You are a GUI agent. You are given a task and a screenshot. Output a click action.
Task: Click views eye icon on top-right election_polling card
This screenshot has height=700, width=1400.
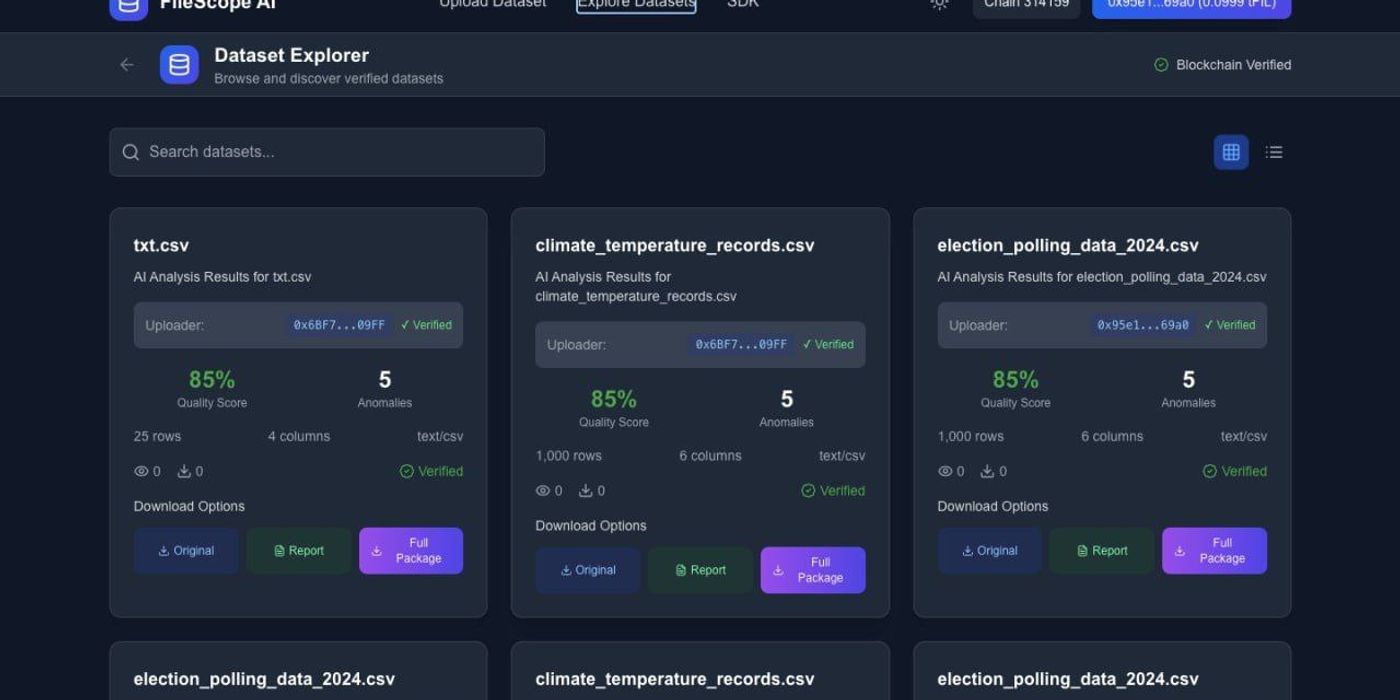pos(945,471)
